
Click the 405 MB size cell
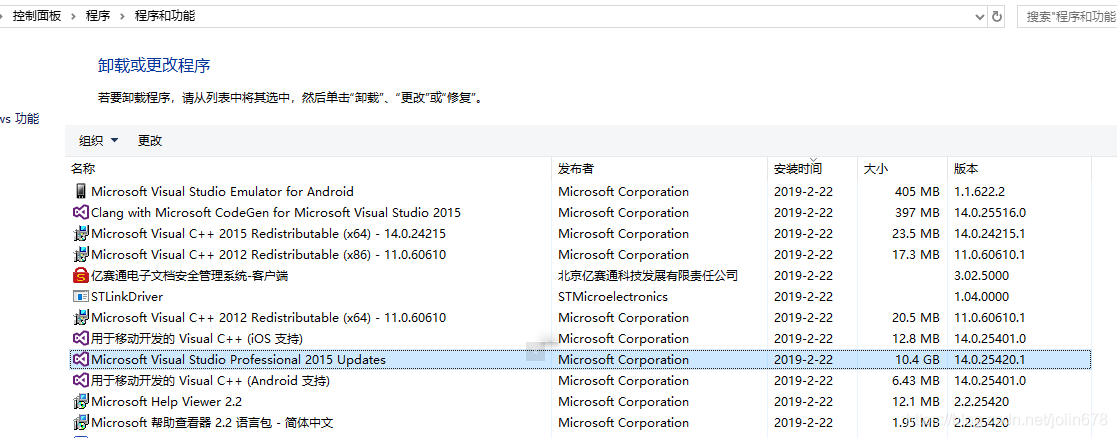click(x=917, y=192)
